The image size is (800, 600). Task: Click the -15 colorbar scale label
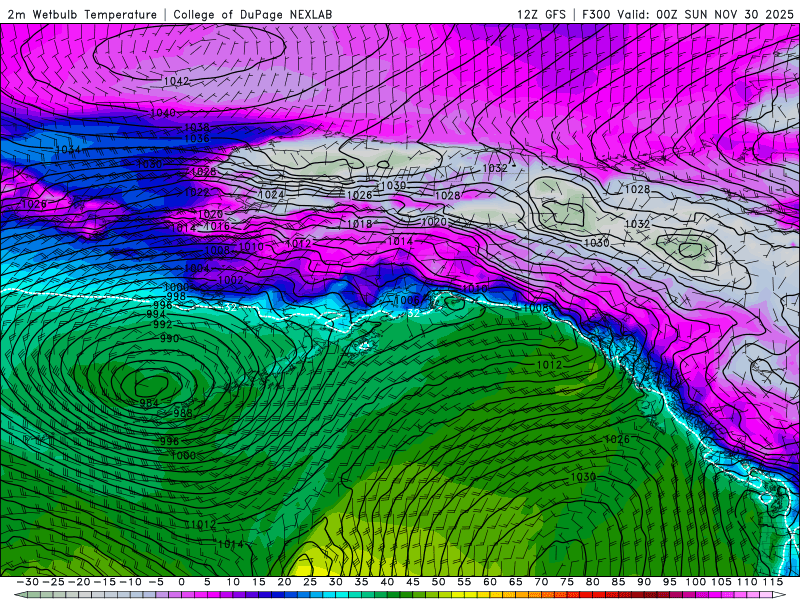[104, 582]
